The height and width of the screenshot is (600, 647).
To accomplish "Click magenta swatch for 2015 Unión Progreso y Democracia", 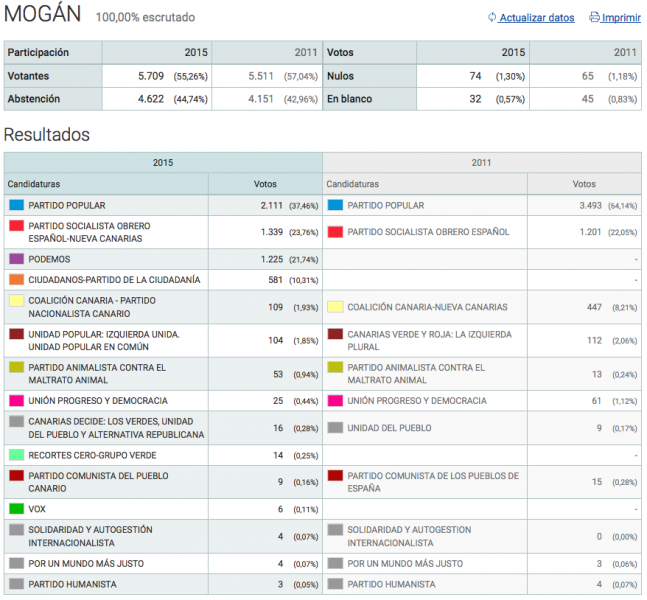I will click(17, 400).
